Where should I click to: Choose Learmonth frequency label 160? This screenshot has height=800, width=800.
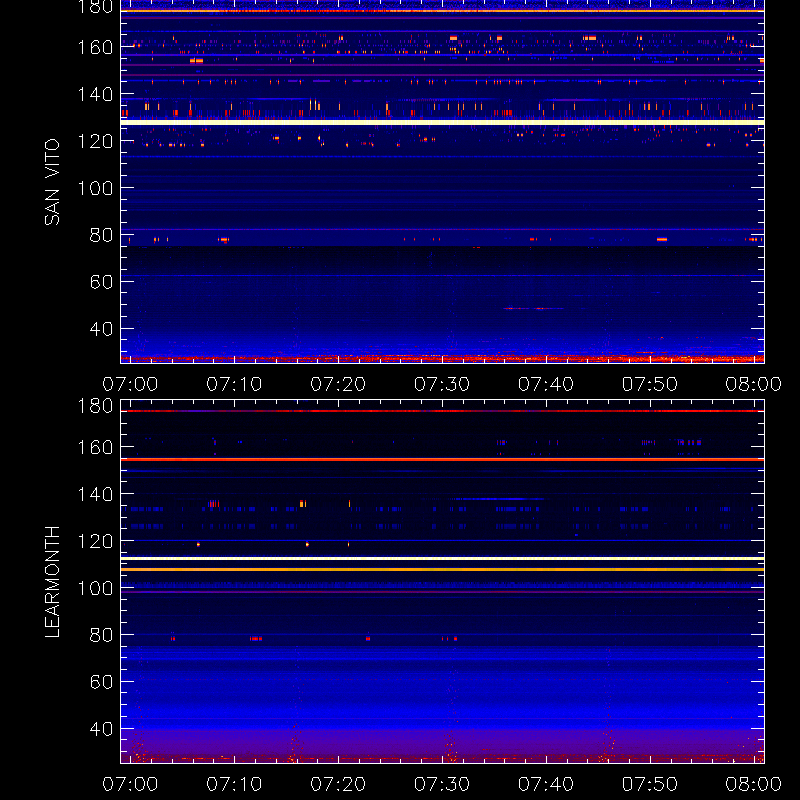point(95,447)
